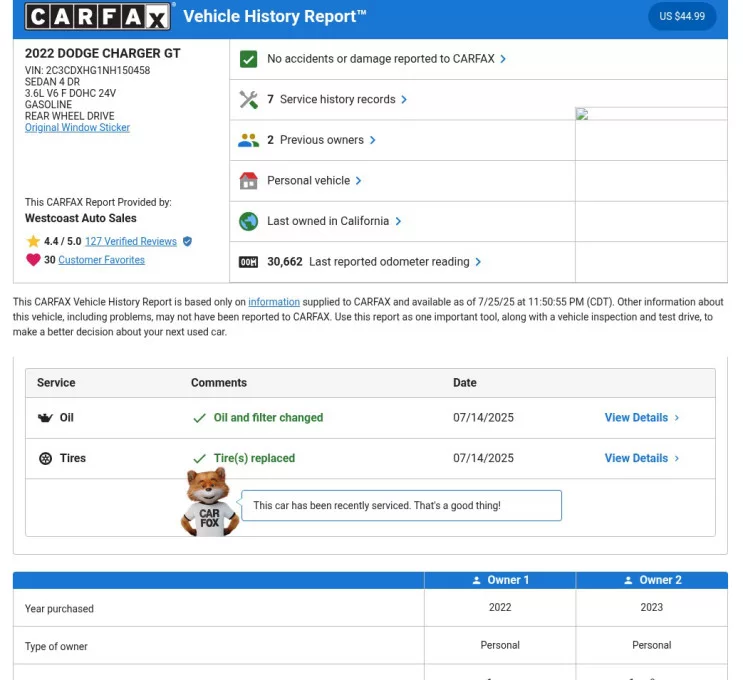Click the CARFAX logo in header
Image resolution: width=743 pixels, height=680 pixels.
tap(98, 16)
